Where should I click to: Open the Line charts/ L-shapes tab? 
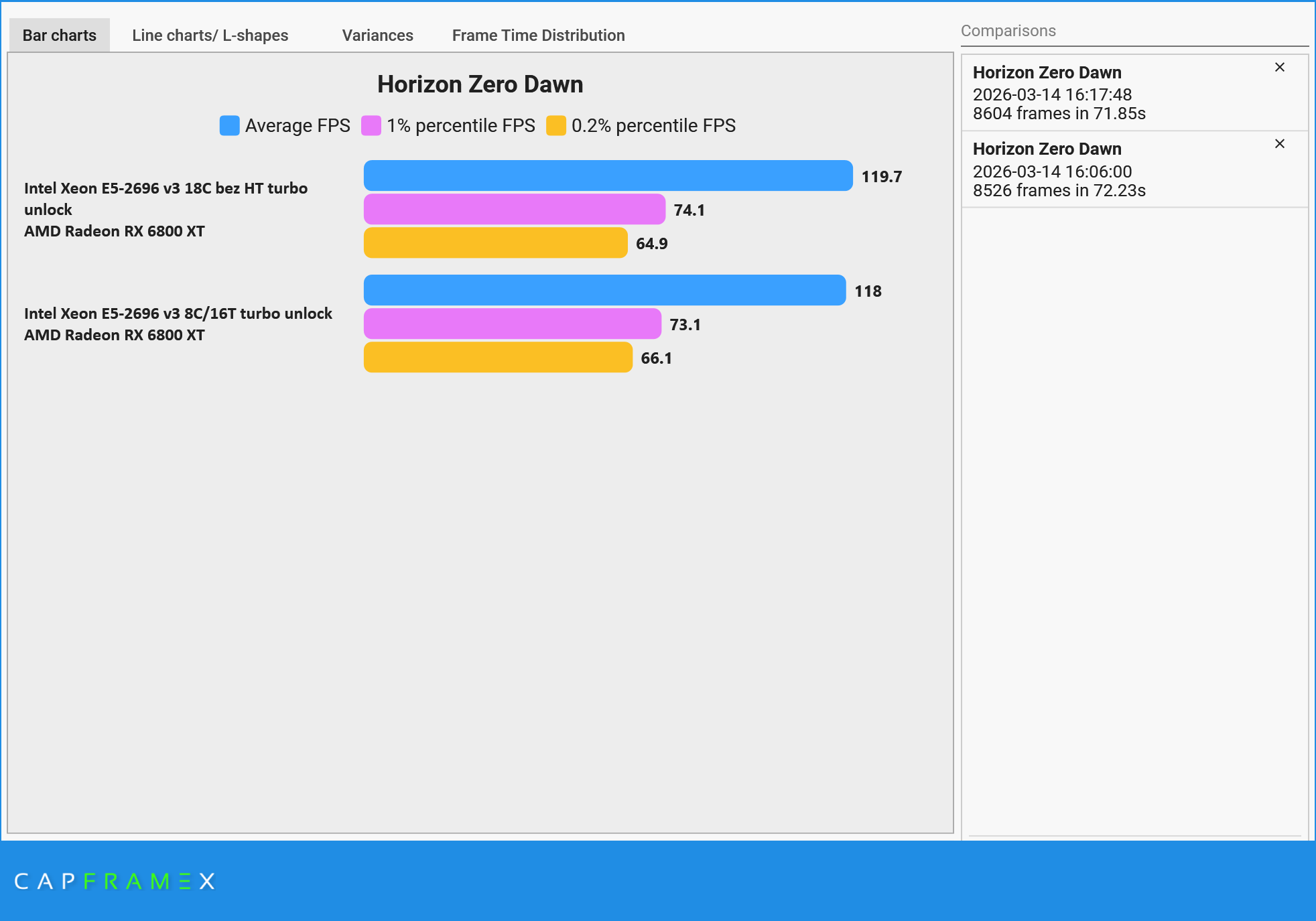[210, 36]
